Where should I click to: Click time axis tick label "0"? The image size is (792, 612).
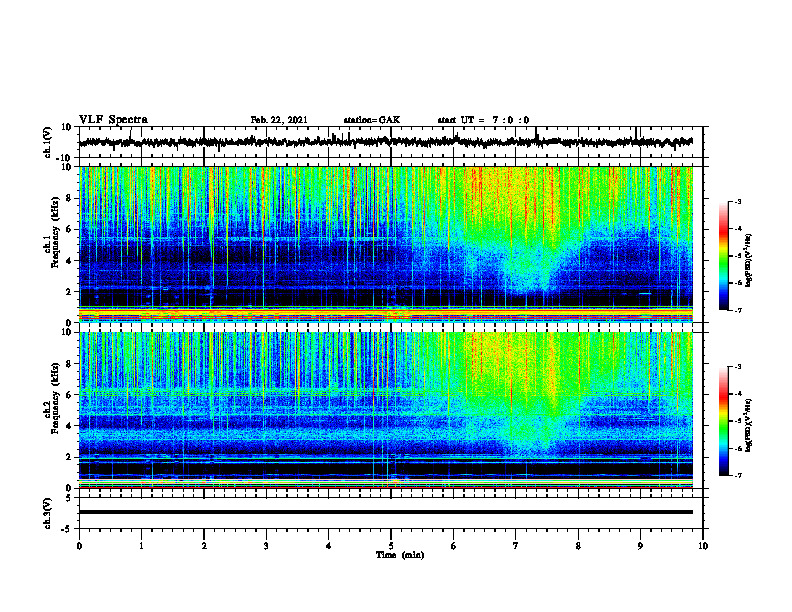pos(79,546)
